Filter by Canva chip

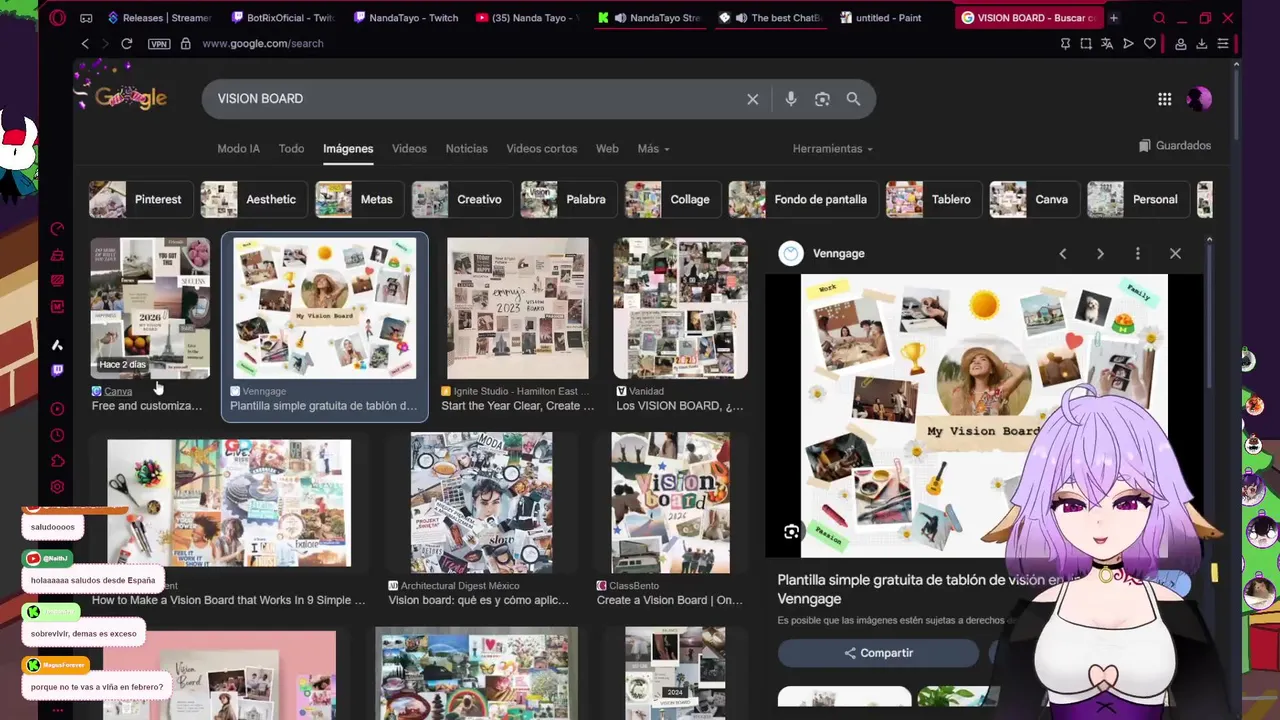click(x=1033, y=200)
